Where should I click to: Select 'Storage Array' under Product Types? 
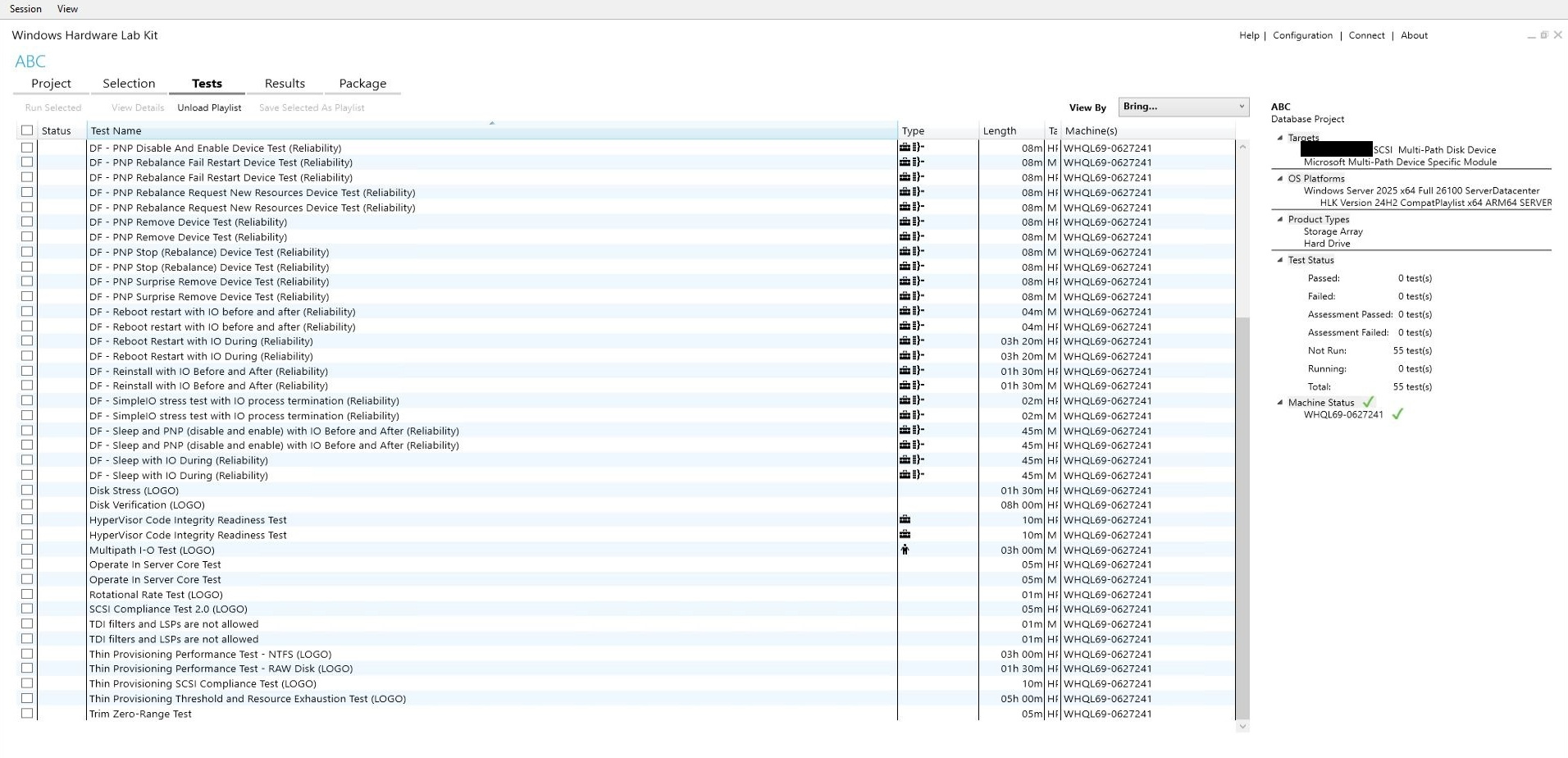tap(1333, 231)
